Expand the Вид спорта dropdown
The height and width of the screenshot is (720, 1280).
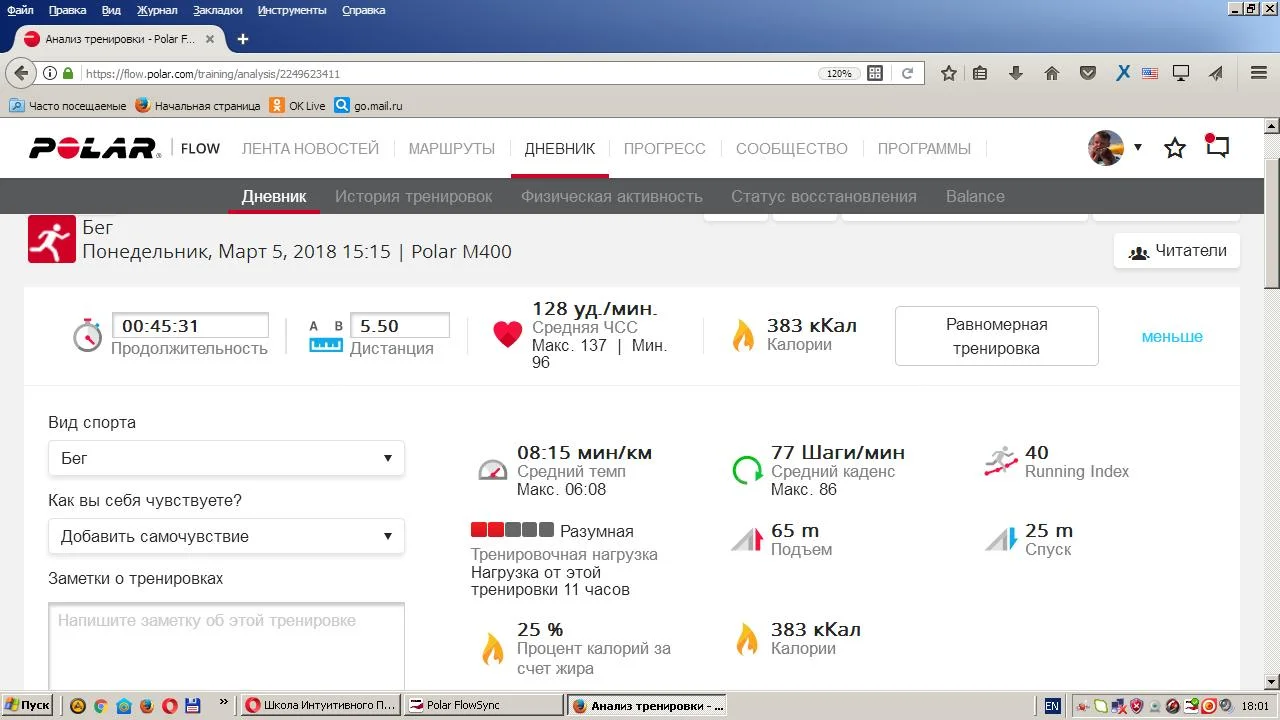tap(226, 458)
